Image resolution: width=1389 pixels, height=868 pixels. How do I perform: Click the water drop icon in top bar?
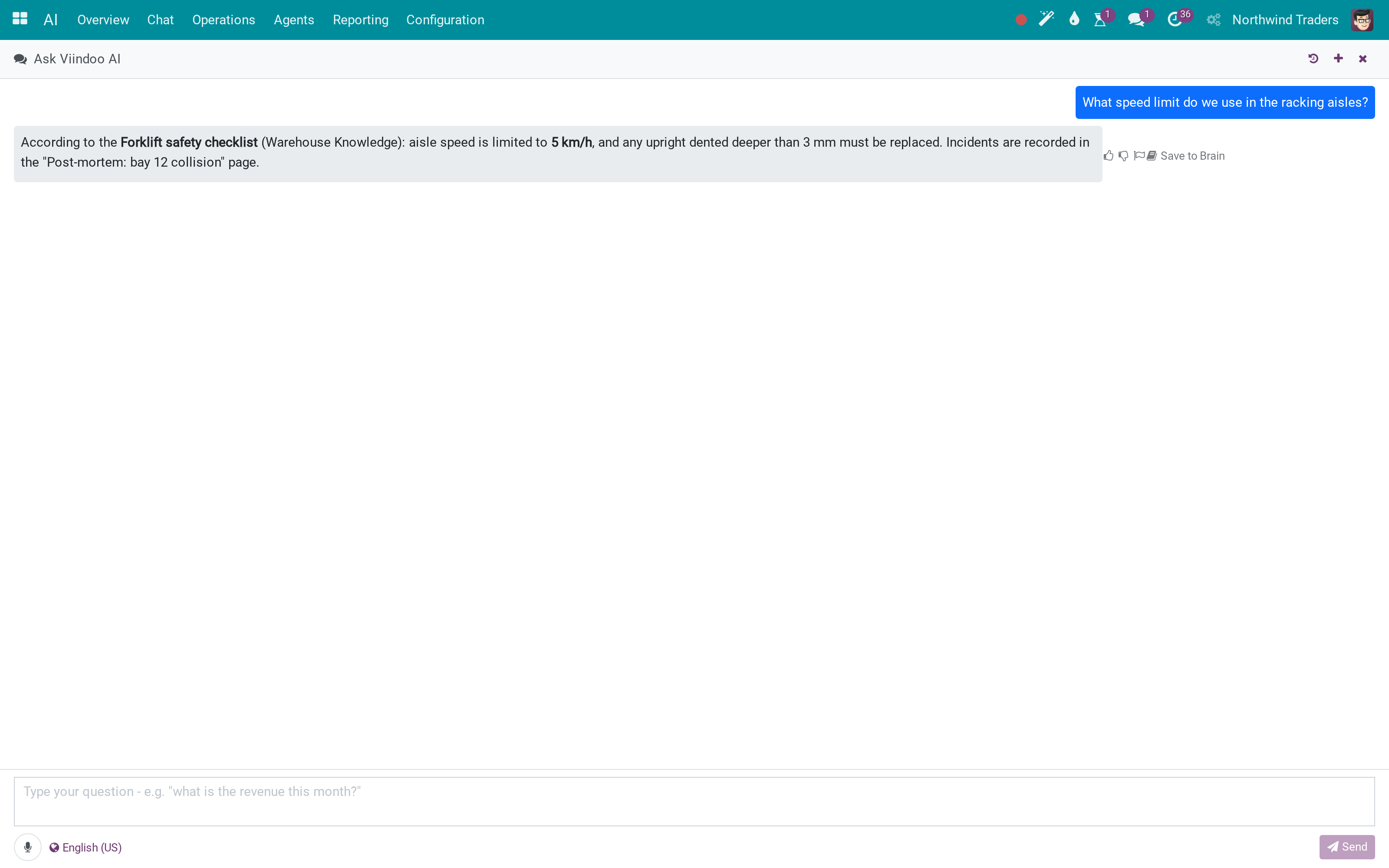pyautogui.click(x=1074, y=20)
